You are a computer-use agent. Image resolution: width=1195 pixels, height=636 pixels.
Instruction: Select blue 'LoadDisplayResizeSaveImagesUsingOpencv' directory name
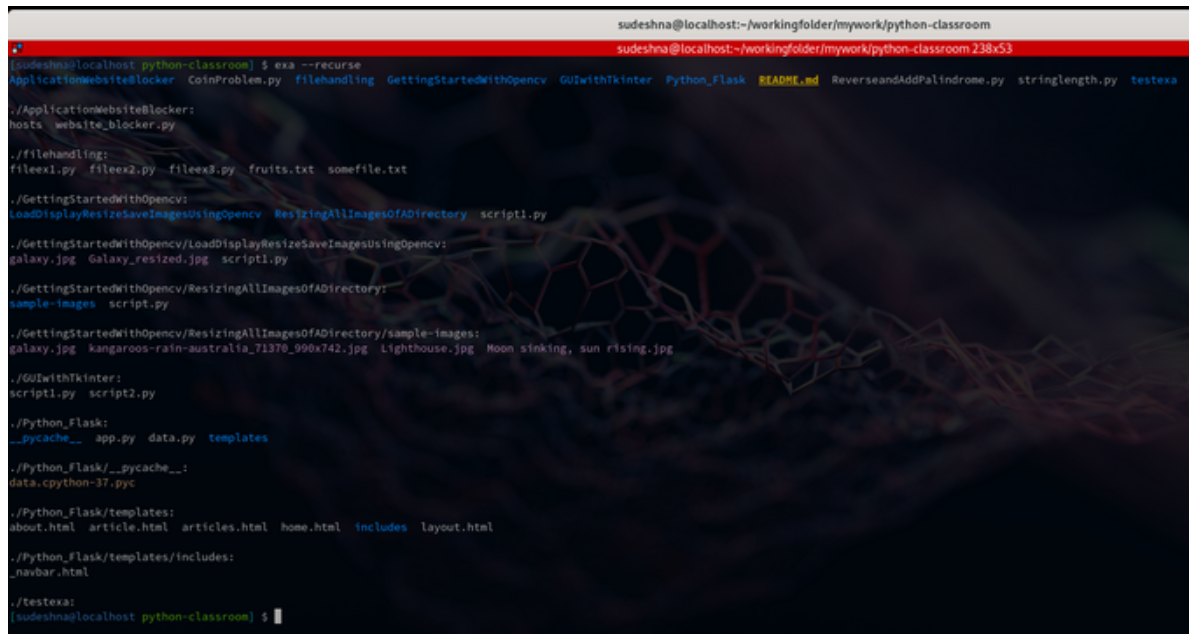[135, 215]
